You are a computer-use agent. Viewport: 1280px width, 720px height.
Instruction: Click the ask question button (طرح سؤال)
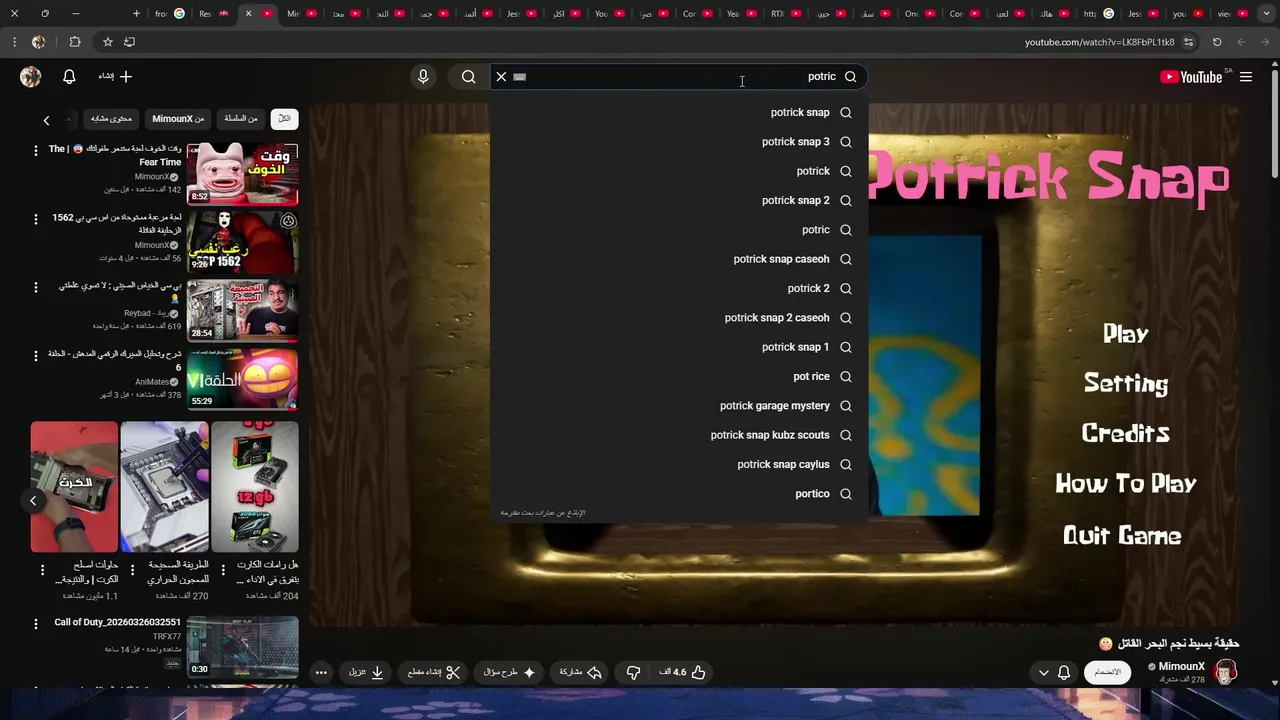(x=510, y=672)
